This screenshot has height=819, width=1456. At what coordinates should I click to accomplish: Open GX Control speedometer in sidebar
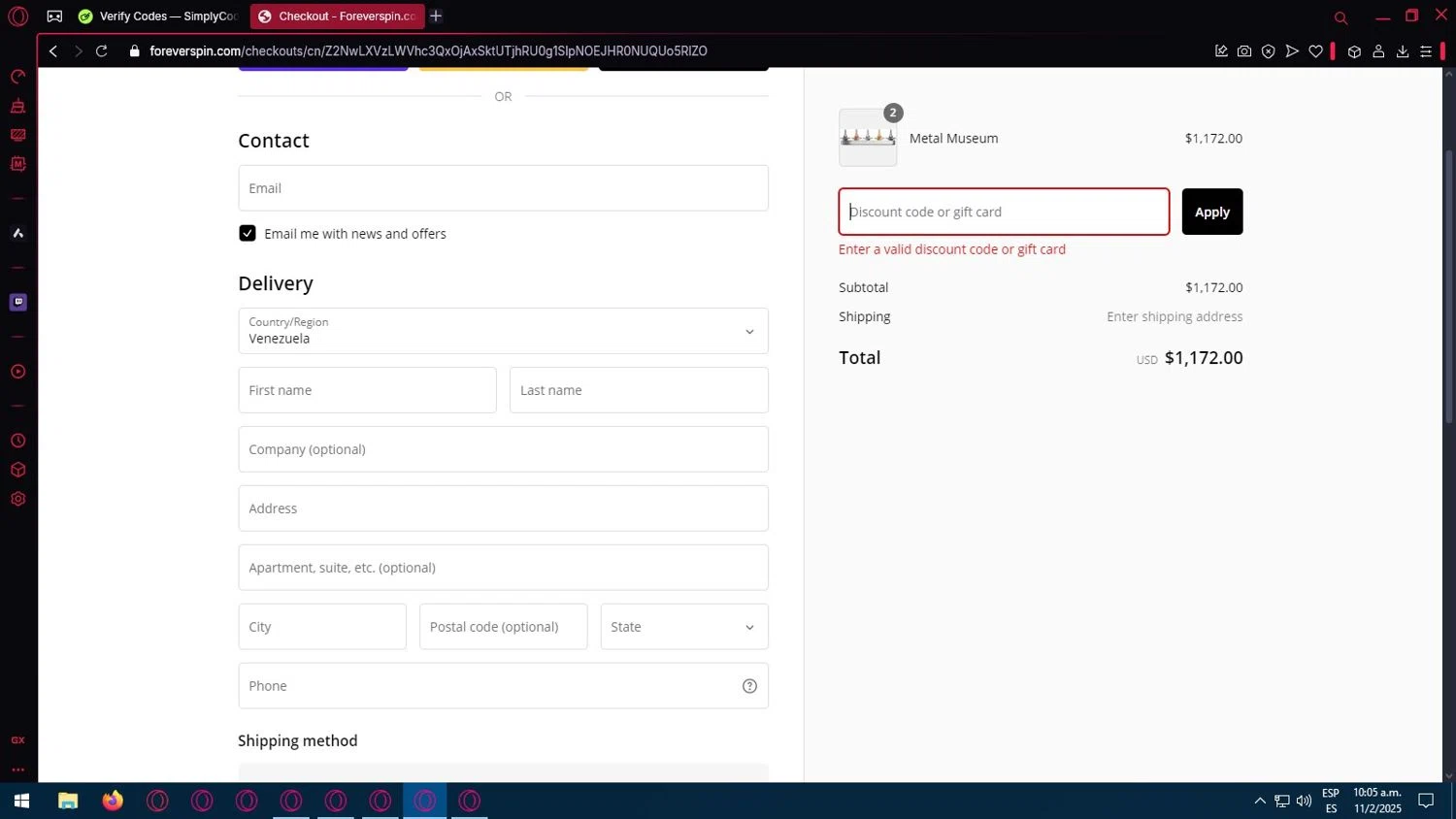[x=17, y=77]
